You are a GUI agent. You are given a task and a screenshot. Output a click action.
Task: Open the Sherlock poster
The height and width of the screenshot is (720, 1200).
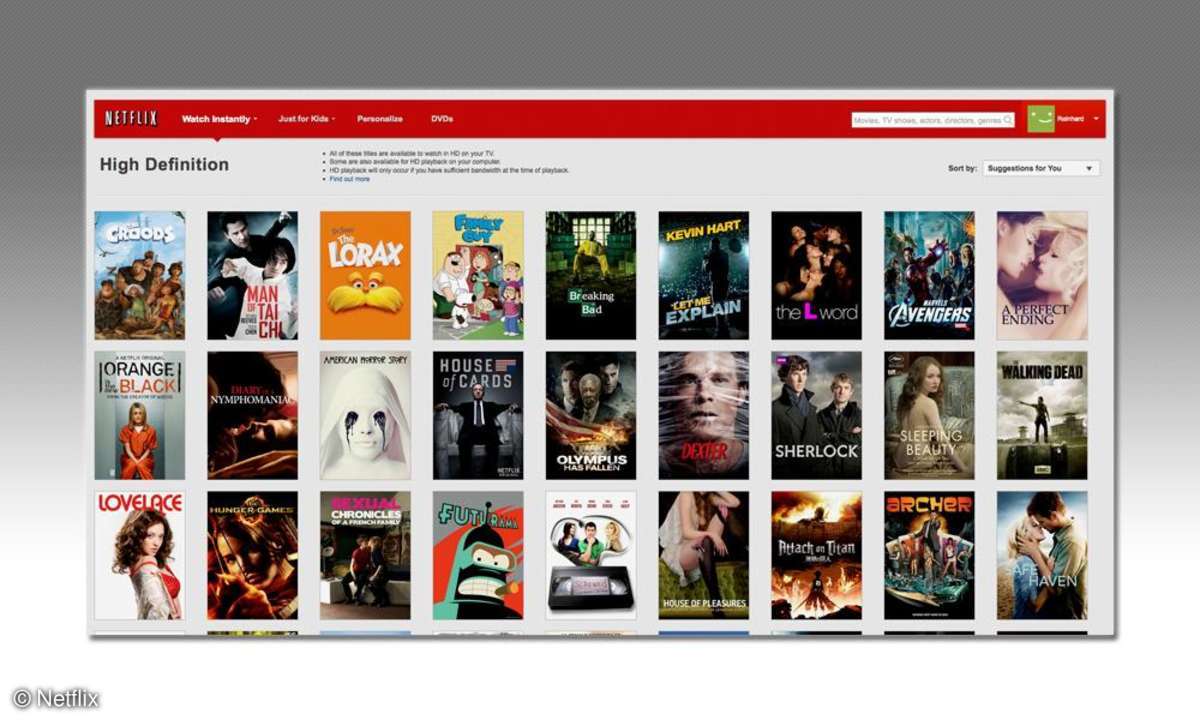[x=816, y=415]
